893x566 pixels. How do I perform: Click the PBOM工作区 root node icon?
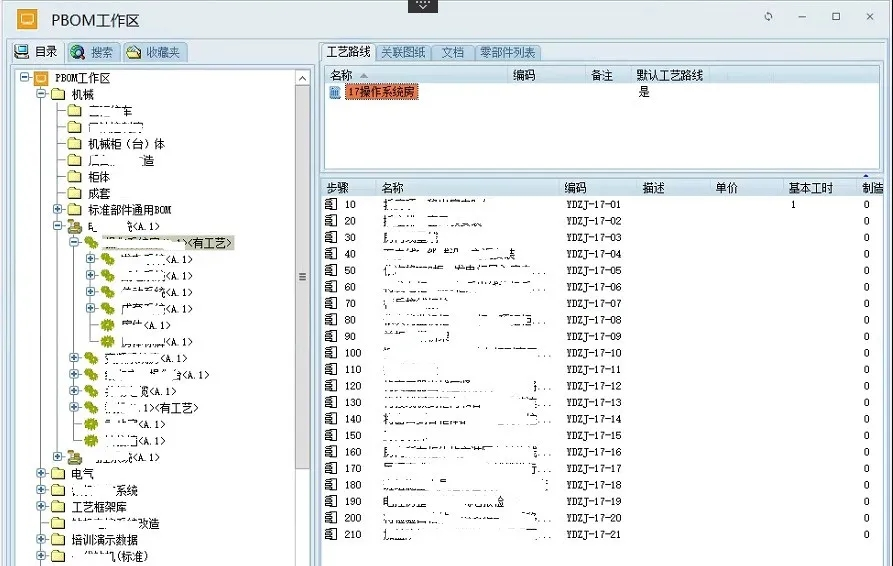point(41,78)
